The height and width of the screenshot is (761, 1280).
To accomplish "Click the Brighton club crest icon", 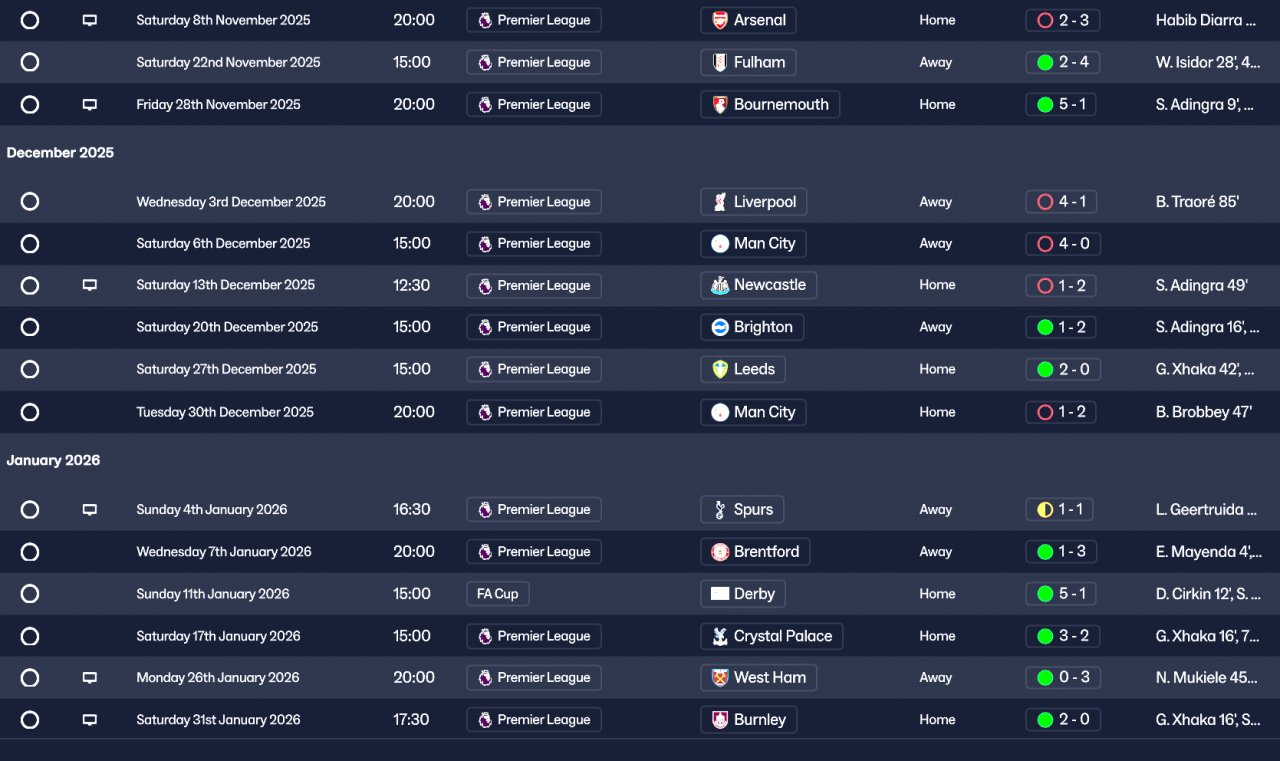I will [x=719, y=327].
